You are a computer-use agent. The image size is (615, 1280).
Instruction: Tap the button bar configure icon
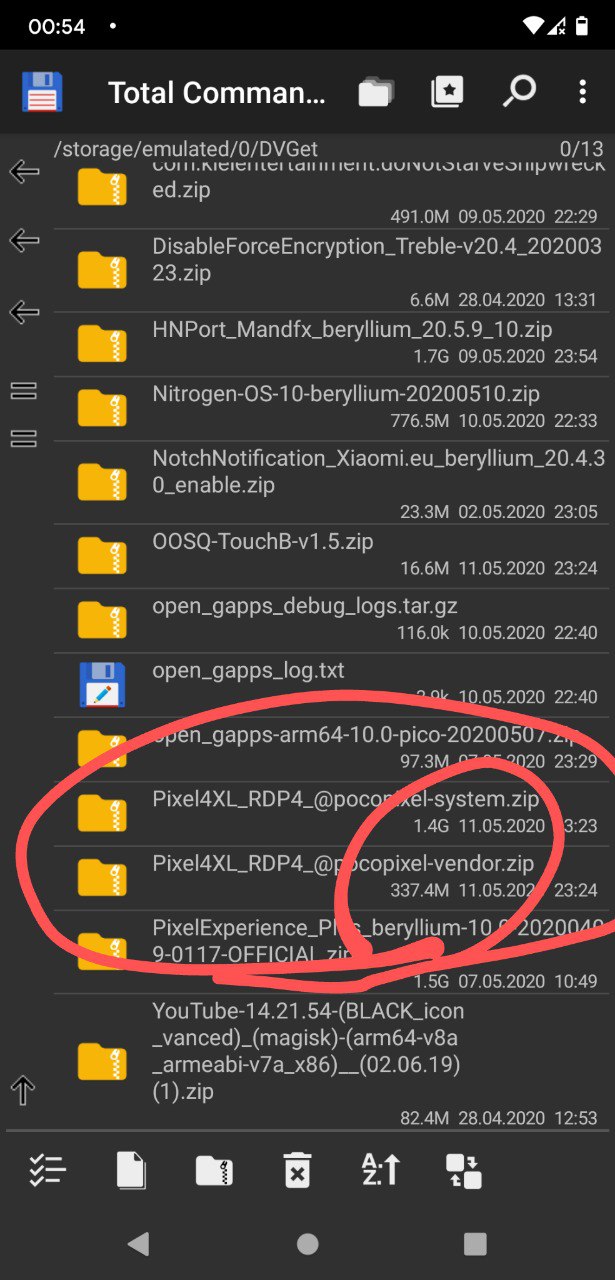(x=463, y=1170)
